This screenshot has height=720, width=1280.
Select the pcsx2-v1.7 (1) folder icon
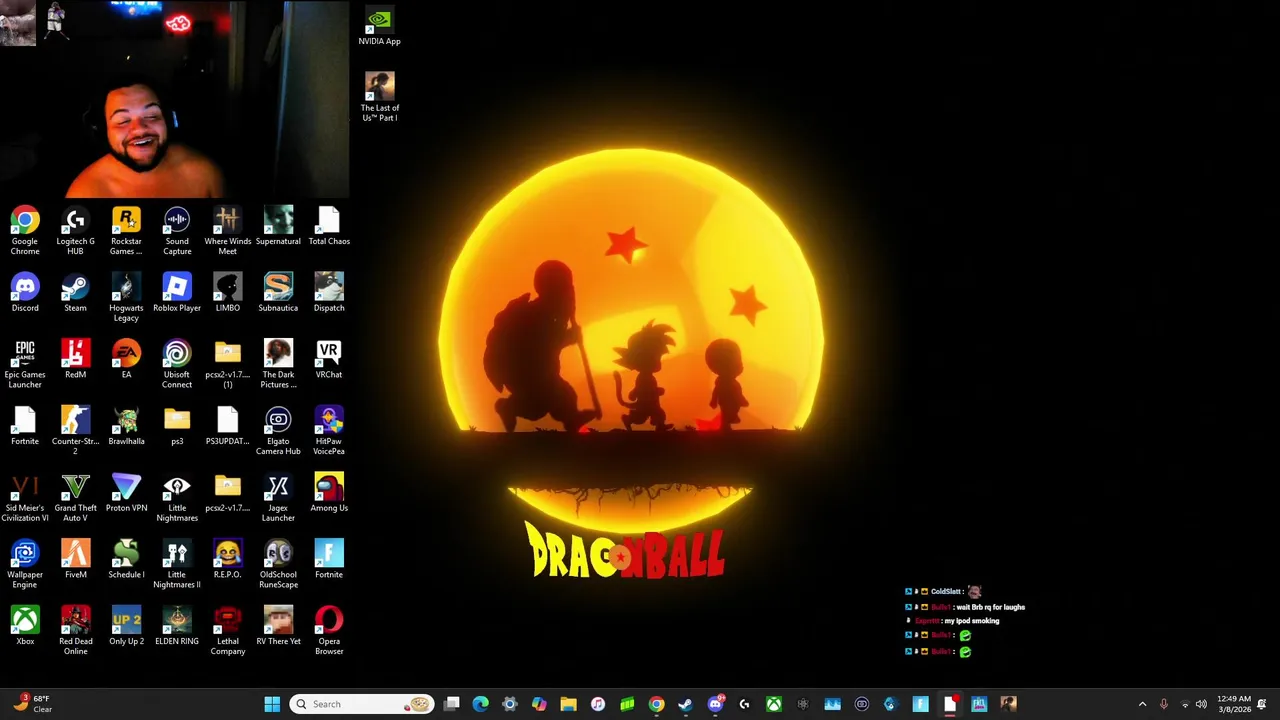point(227,364)
